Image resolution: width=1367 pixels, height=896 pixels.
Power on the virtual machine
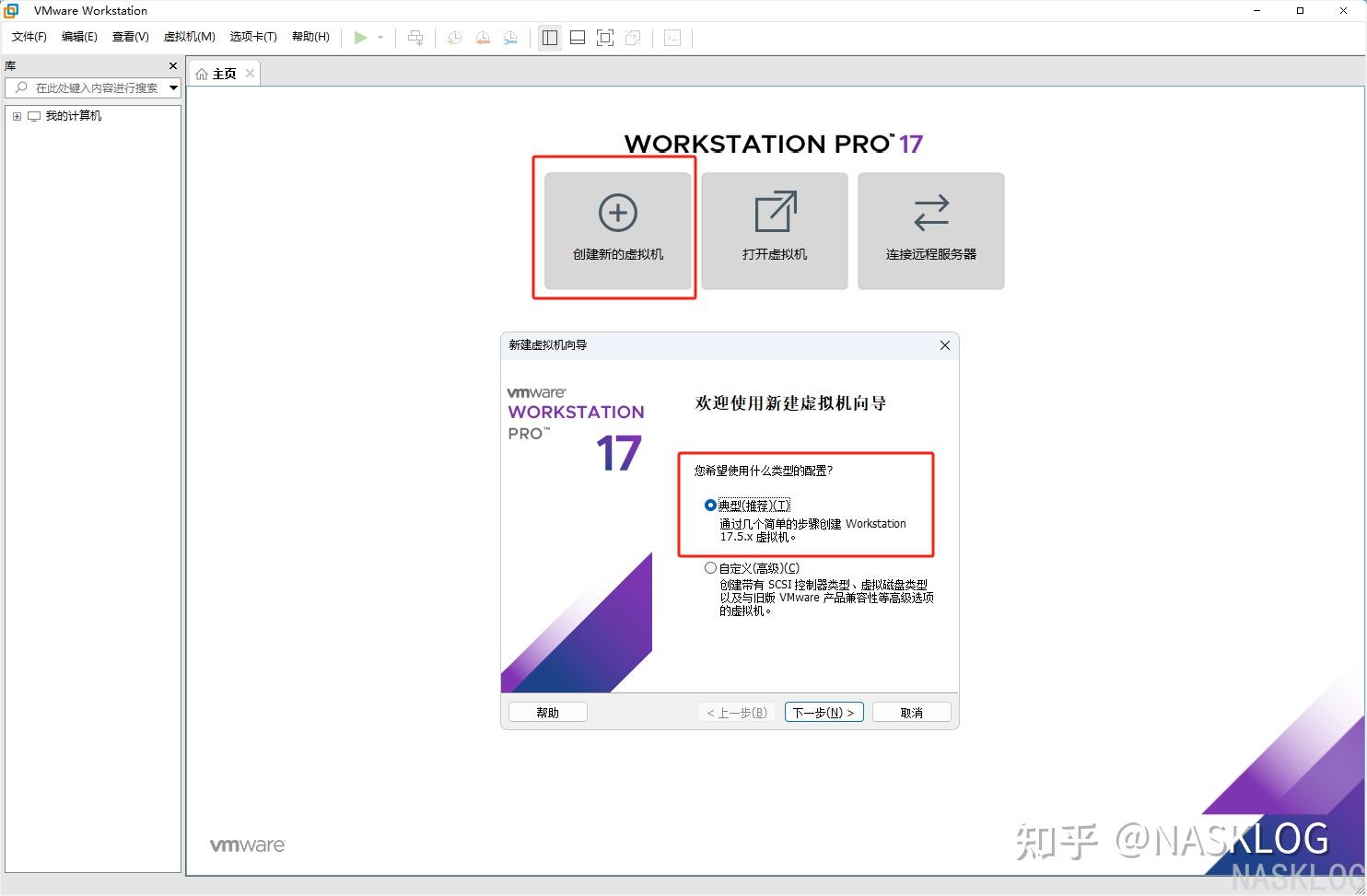360,38
